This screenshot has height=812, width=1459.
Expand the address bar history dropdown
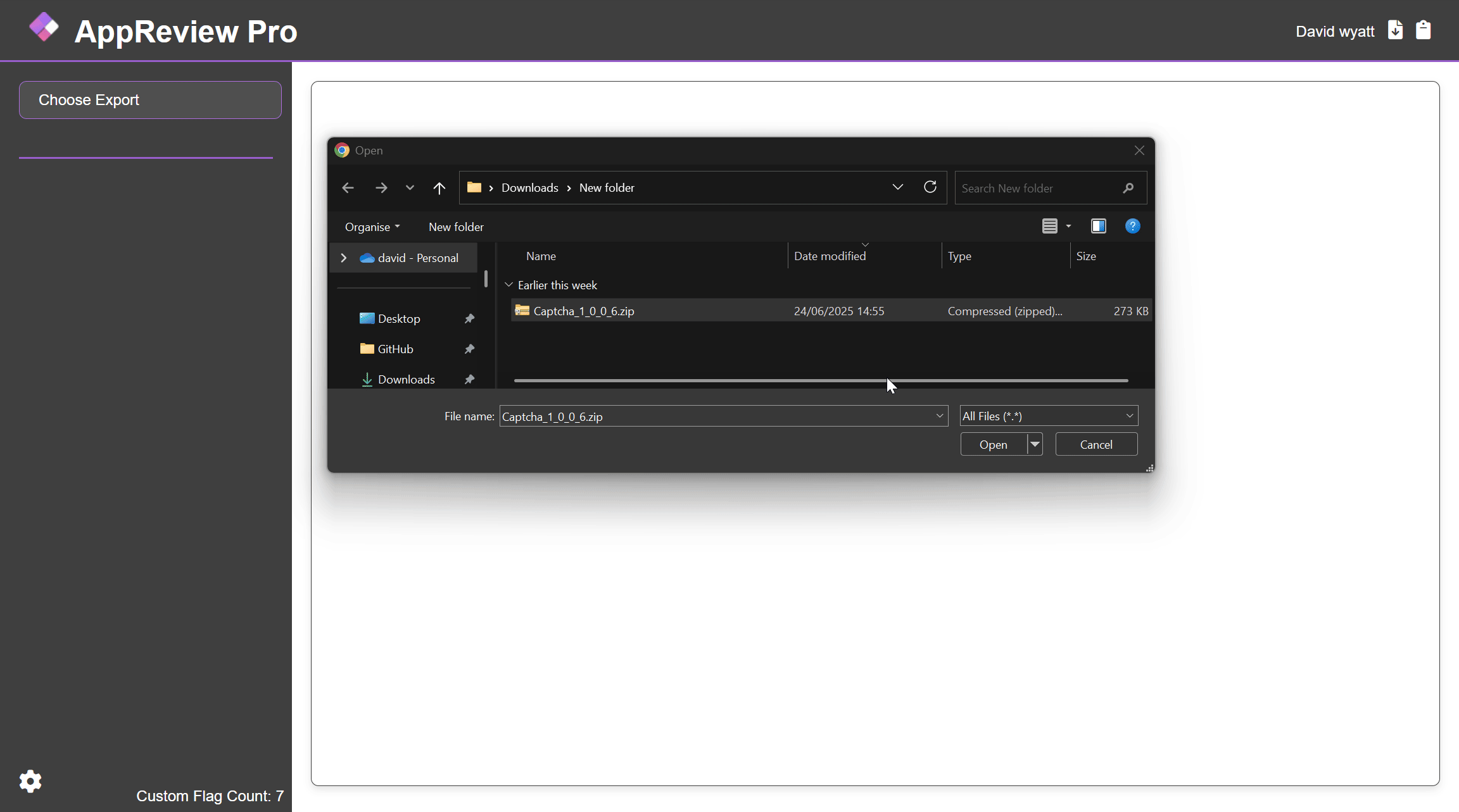[897, 187]
